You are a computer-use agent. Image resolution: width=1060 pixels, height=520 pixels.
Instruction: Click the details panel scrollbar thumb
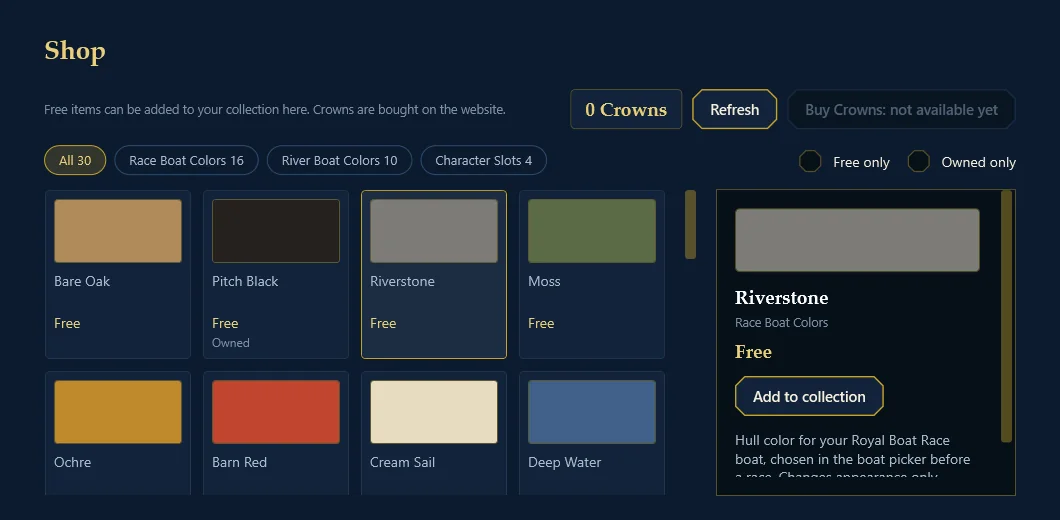tap(1007, 316)
